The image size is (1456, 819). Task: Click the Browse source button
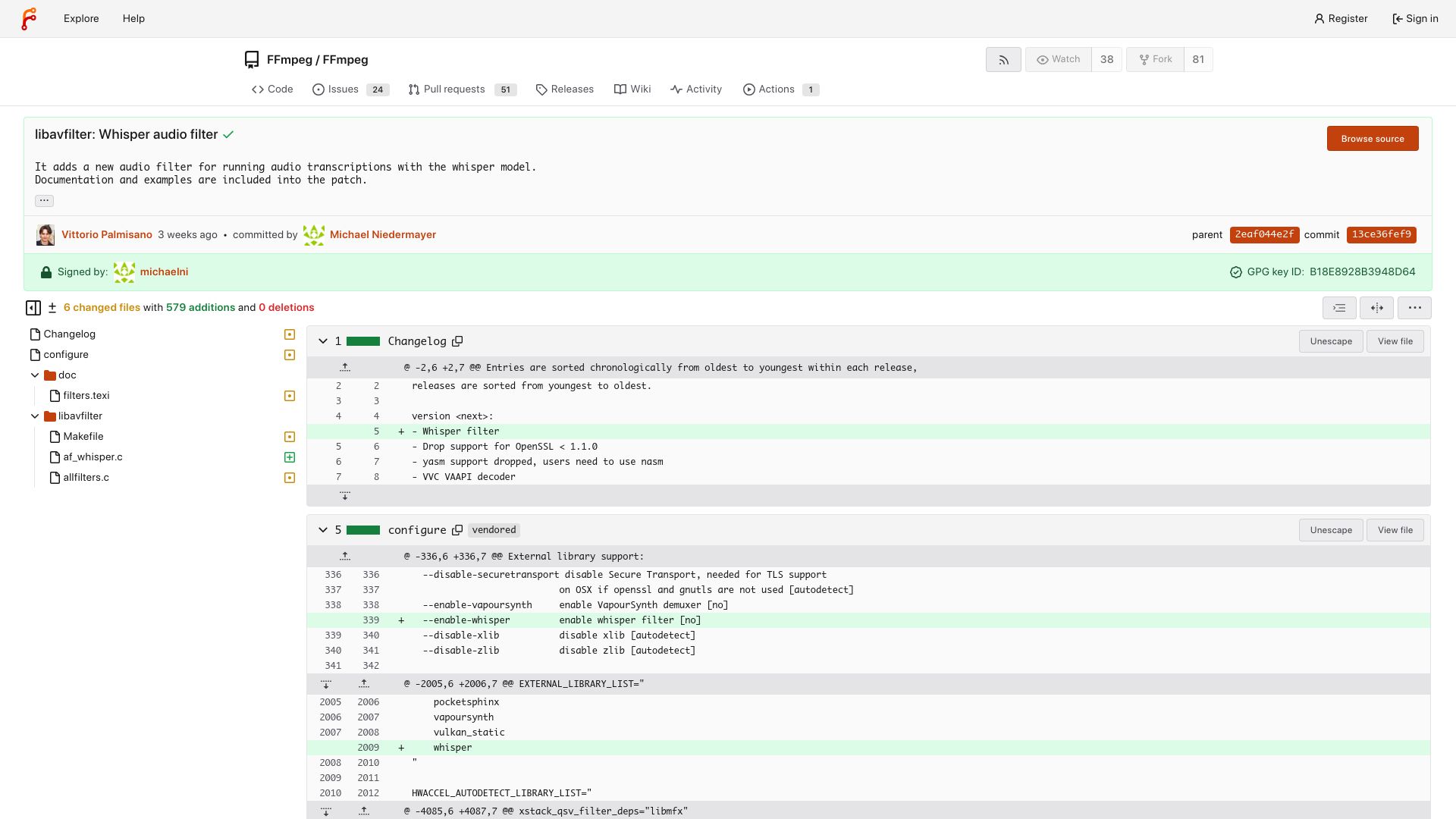[1373, 139]
